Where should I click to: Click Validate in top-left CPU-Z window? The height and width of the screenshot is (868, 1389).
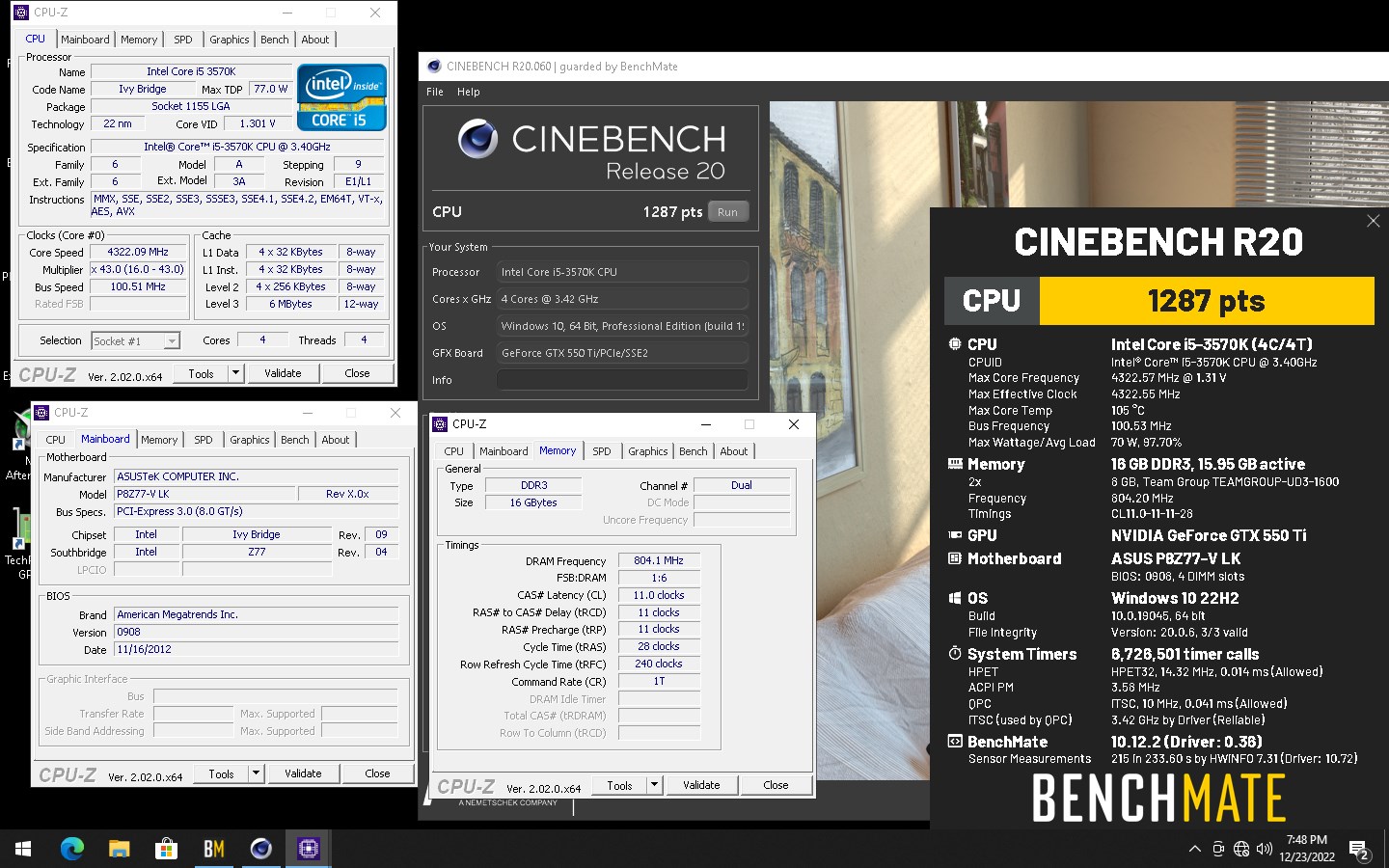(283, 373)
